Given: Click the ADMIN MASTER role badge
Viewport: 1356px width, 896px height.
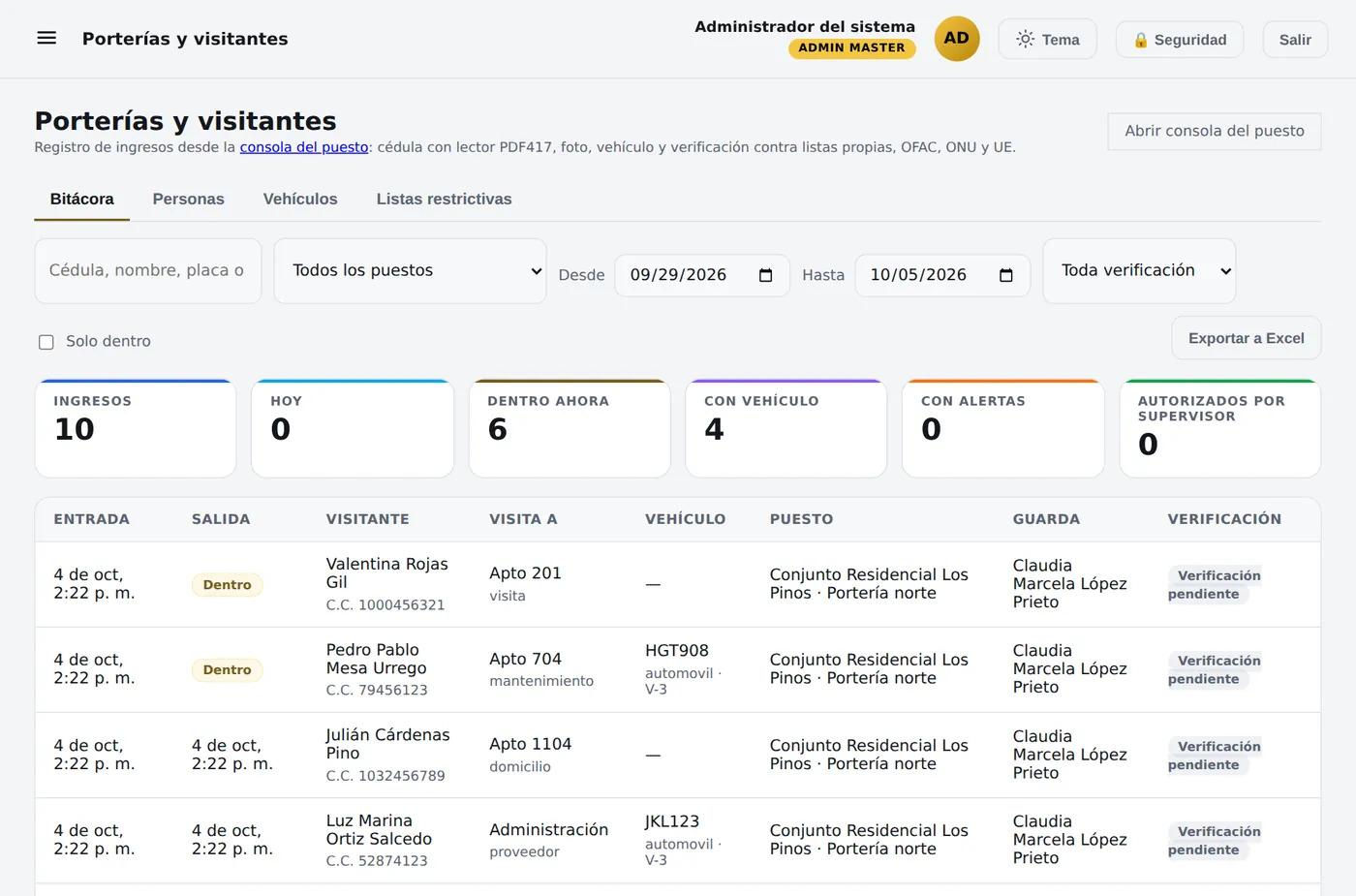Looking at the screenshot, I should [851, 47].
